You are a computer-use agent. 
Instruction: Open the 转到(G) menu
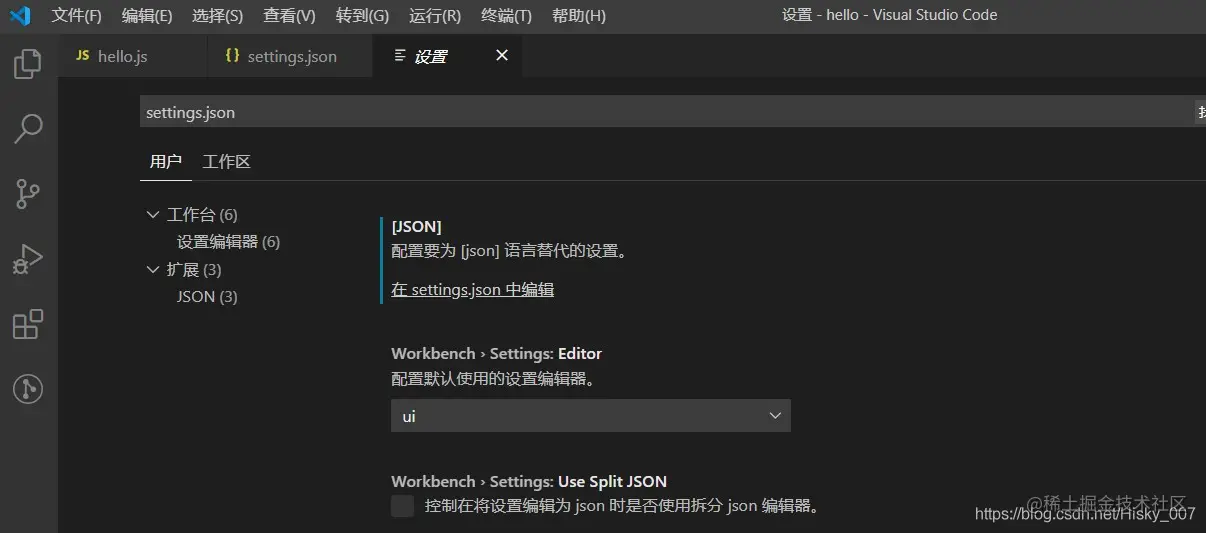(x=363, y=16)
